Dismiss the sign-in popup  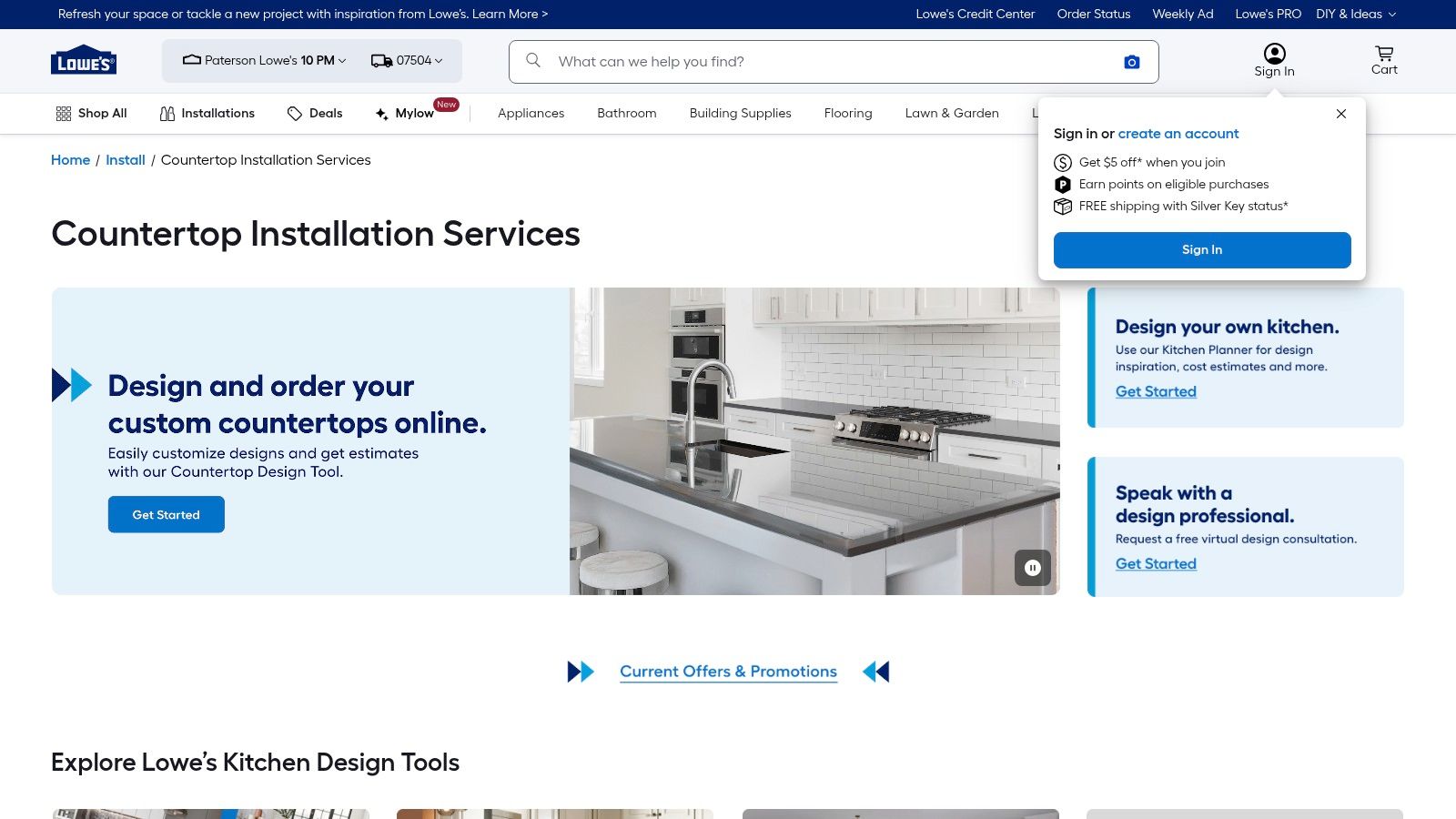(x=1340, y=114)
